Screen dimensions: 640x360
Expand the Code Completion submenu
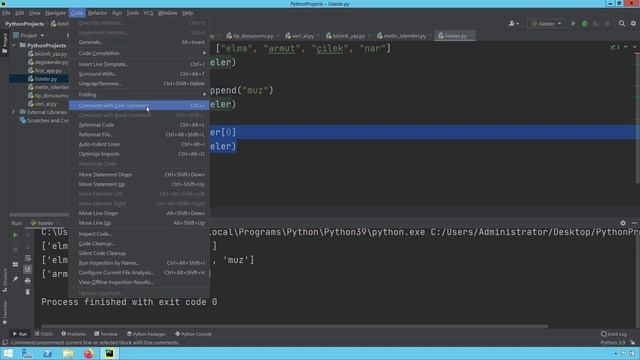139,53
